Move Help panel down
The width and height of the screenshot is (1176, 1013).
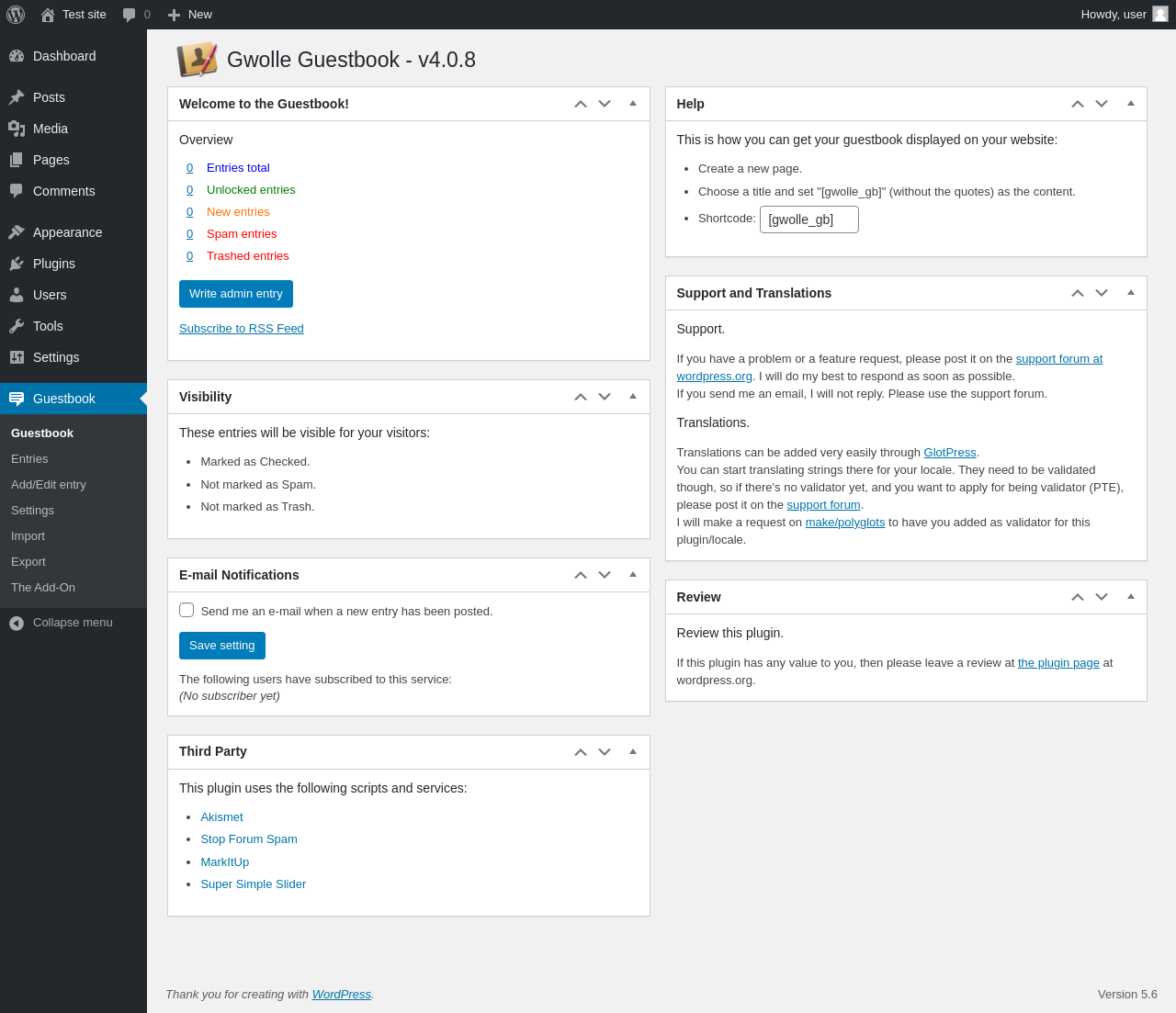click(x=1102, y=104)
